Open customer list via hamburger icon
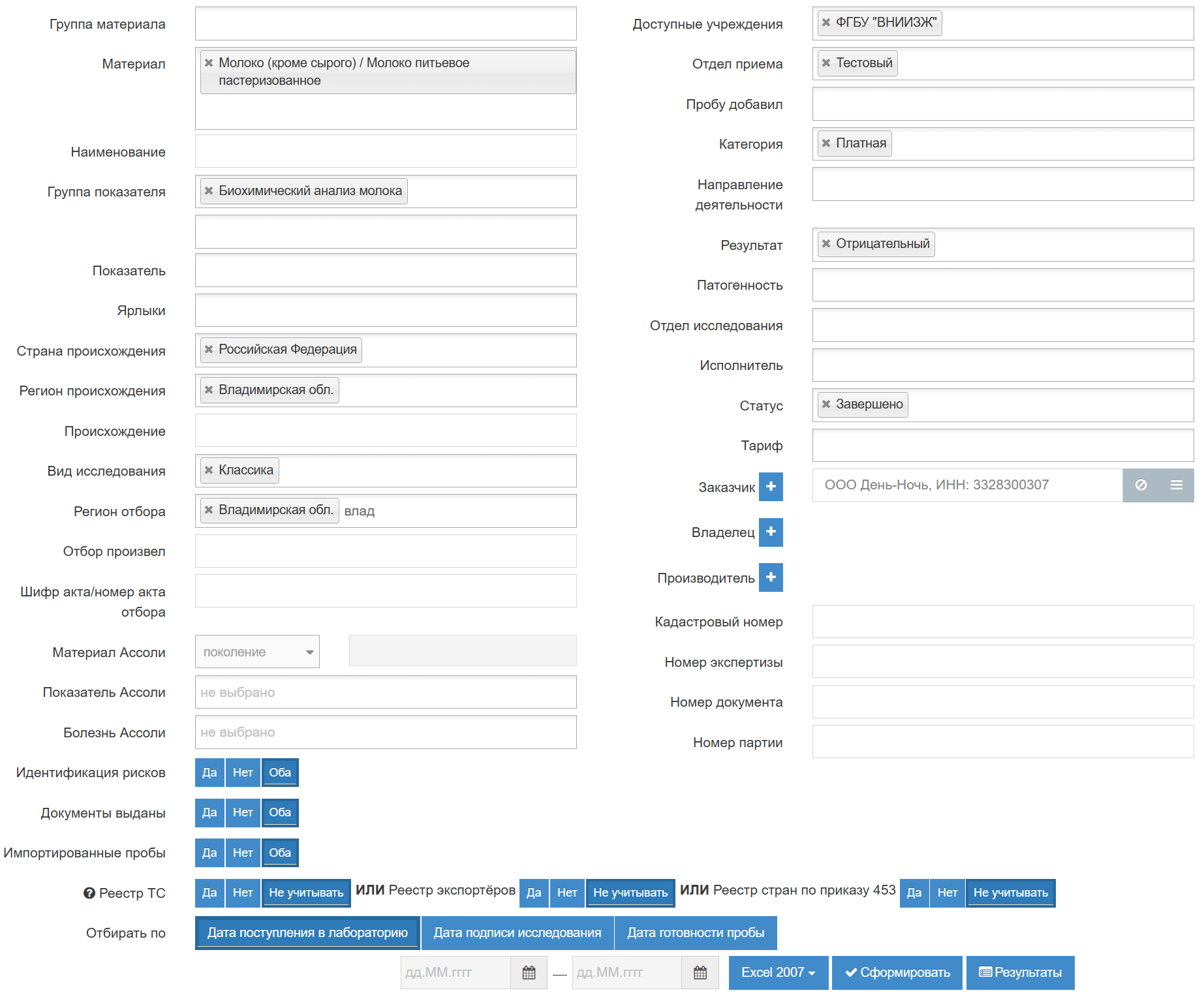Screen dimensions: 1204x999 tap(1176, 485)
